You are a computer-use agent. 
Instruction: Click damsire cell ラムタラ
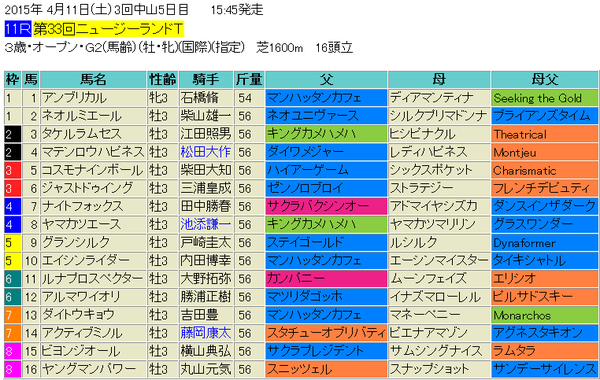[545, 351]
